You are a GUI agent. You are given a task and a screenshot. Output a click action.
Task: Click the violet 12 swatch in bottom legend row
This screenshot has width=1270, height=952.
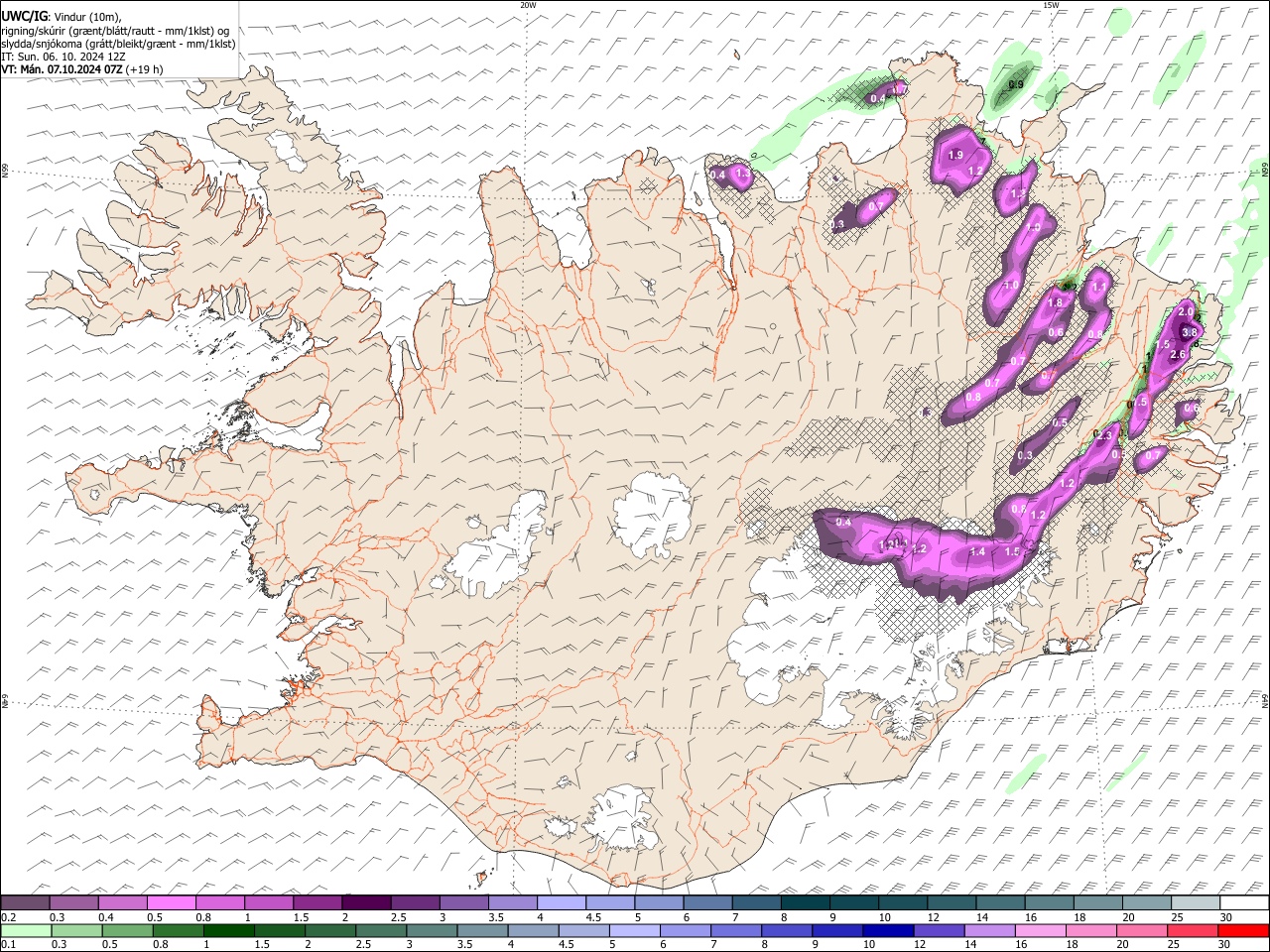[940, 930]
